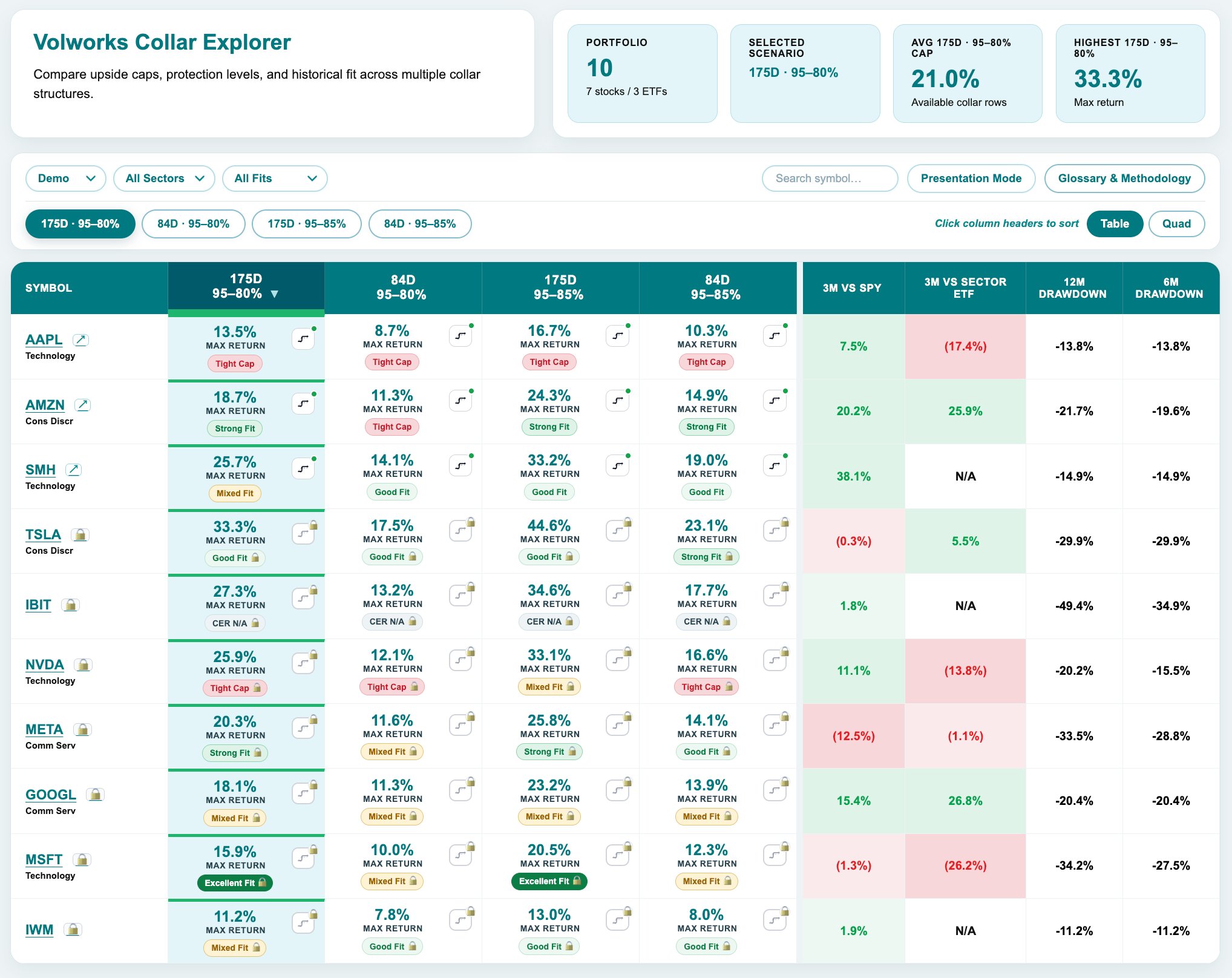Viewport: 1232px width, 978px height.
Task: Open payoff chart icon for AMZN 24.3% collar
Action: (617, 400)
